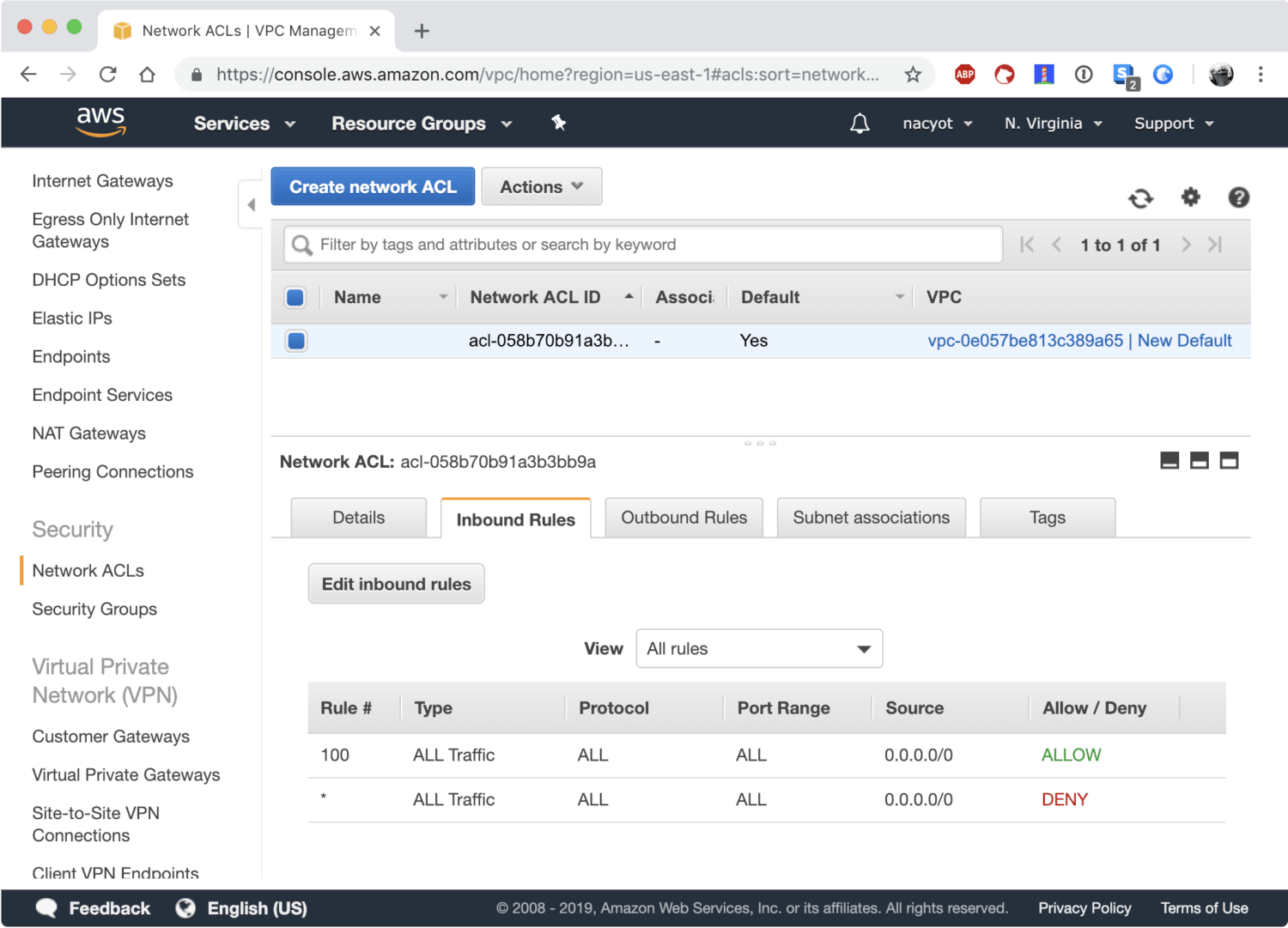Open table settings gear icon
This screenshot has height=928, width=1288.
click(x=1190, y=197)
